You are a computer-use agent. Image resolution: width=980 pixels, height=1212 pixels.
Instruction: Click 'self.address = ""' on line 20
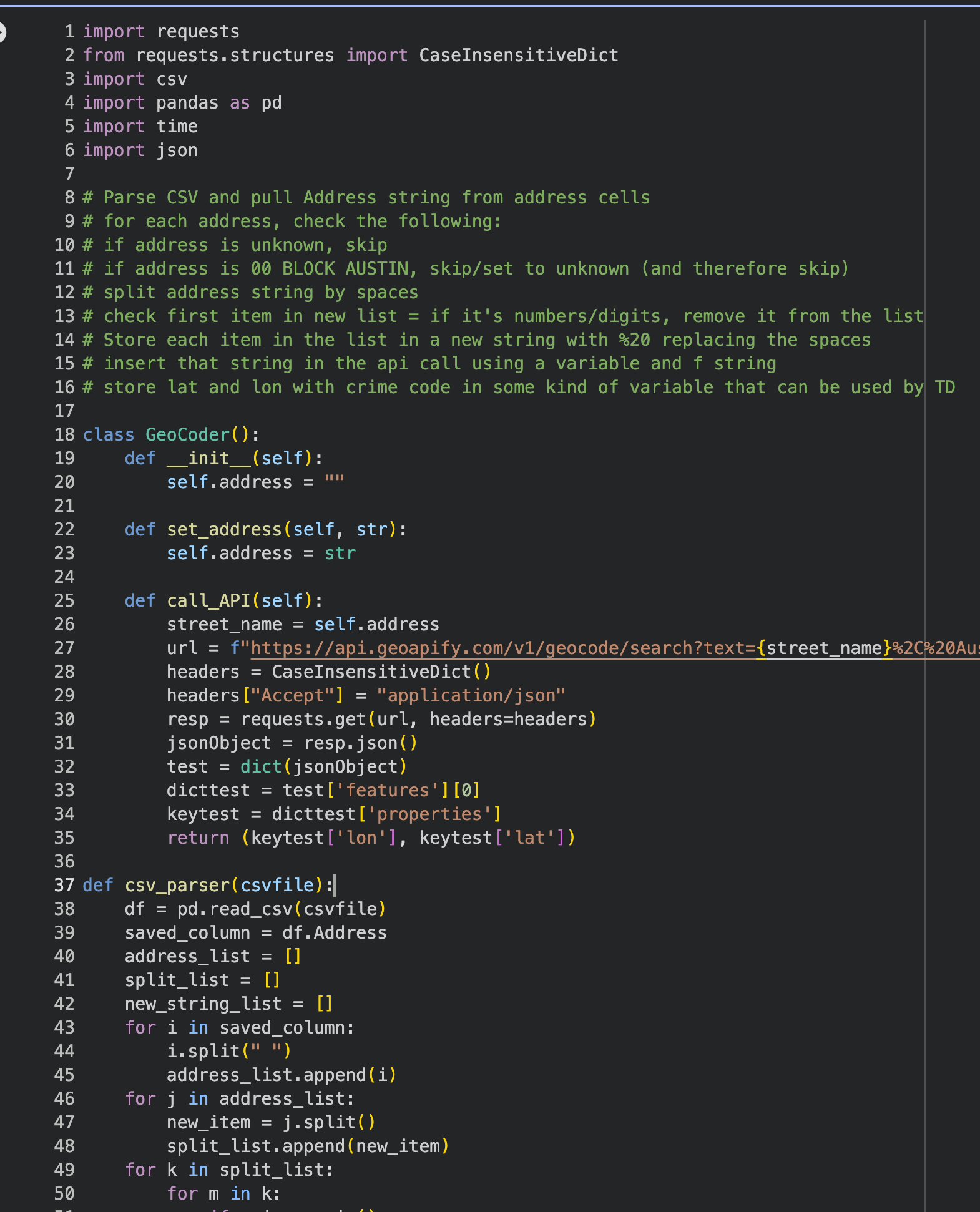(255, 482)
